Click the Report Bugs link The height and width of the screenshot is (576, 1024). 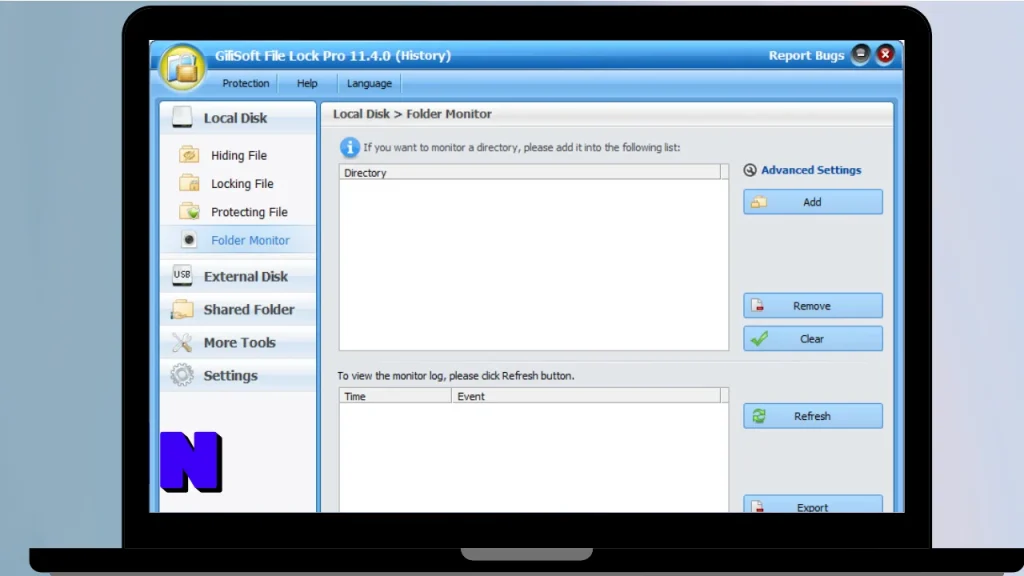click(x=806, y=56)
